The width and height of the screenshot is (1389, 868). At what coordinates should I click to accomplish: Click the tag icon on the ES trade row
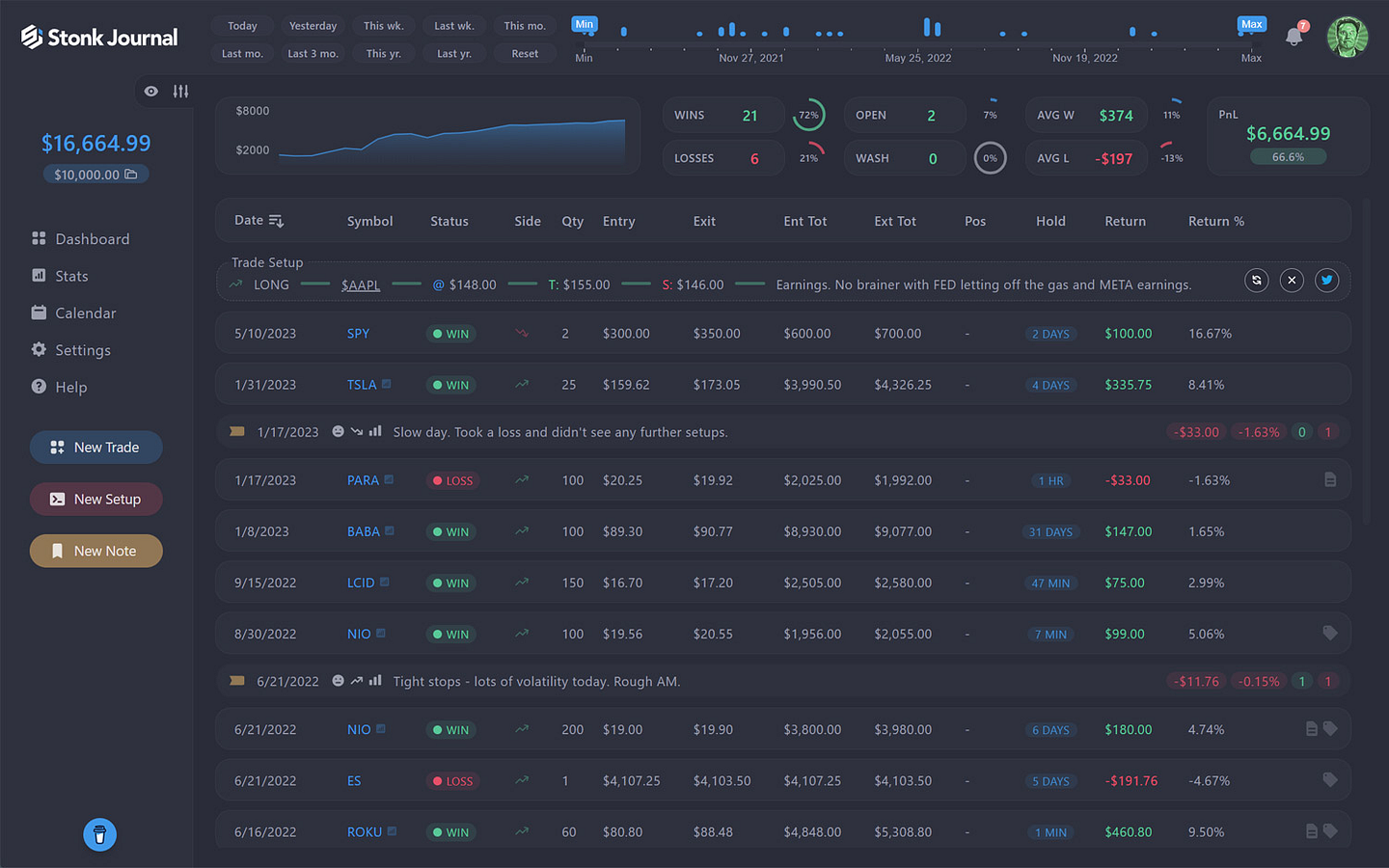[1330, 780]
